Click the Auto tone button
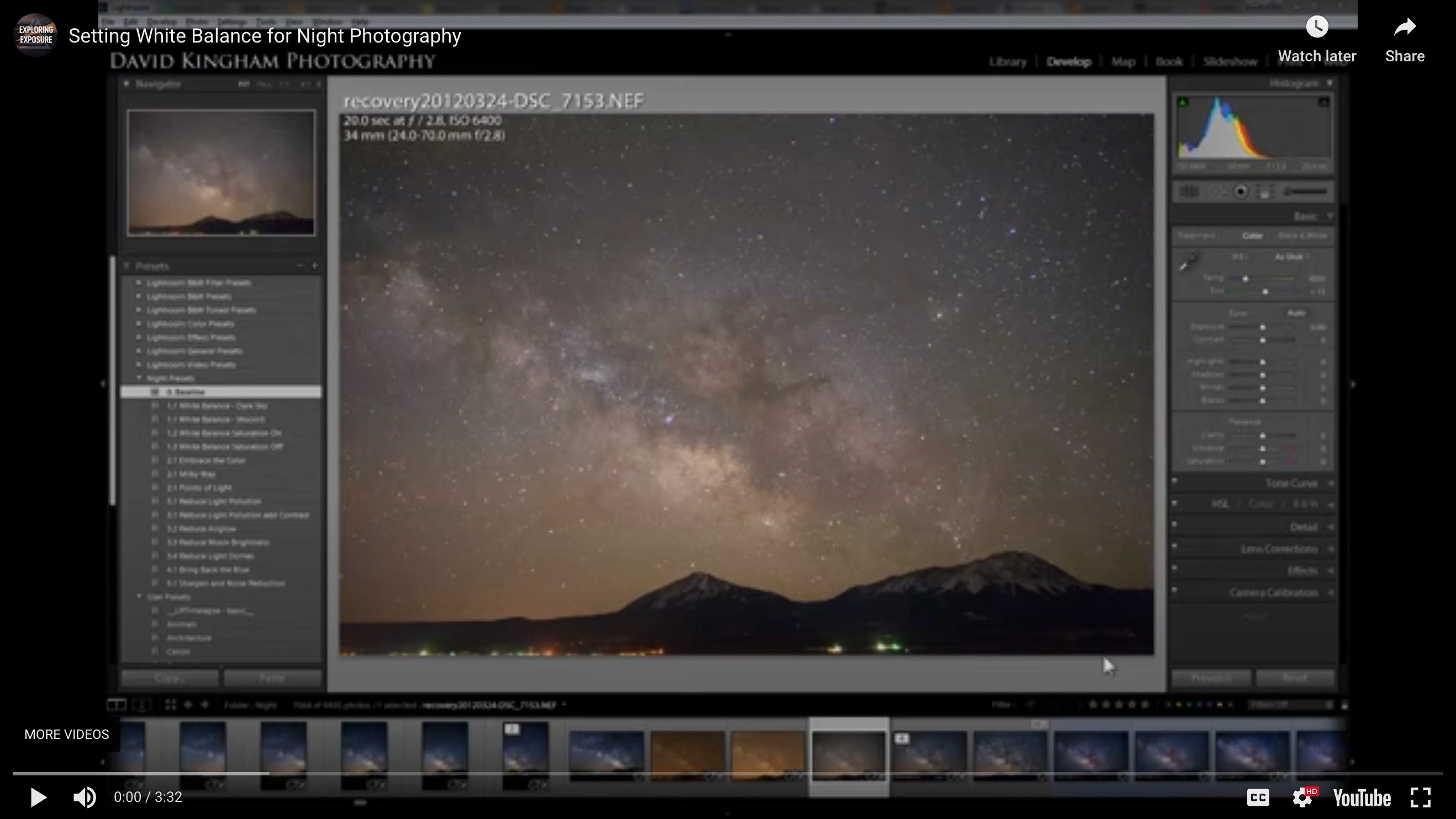 click(x=1296, y=313)
